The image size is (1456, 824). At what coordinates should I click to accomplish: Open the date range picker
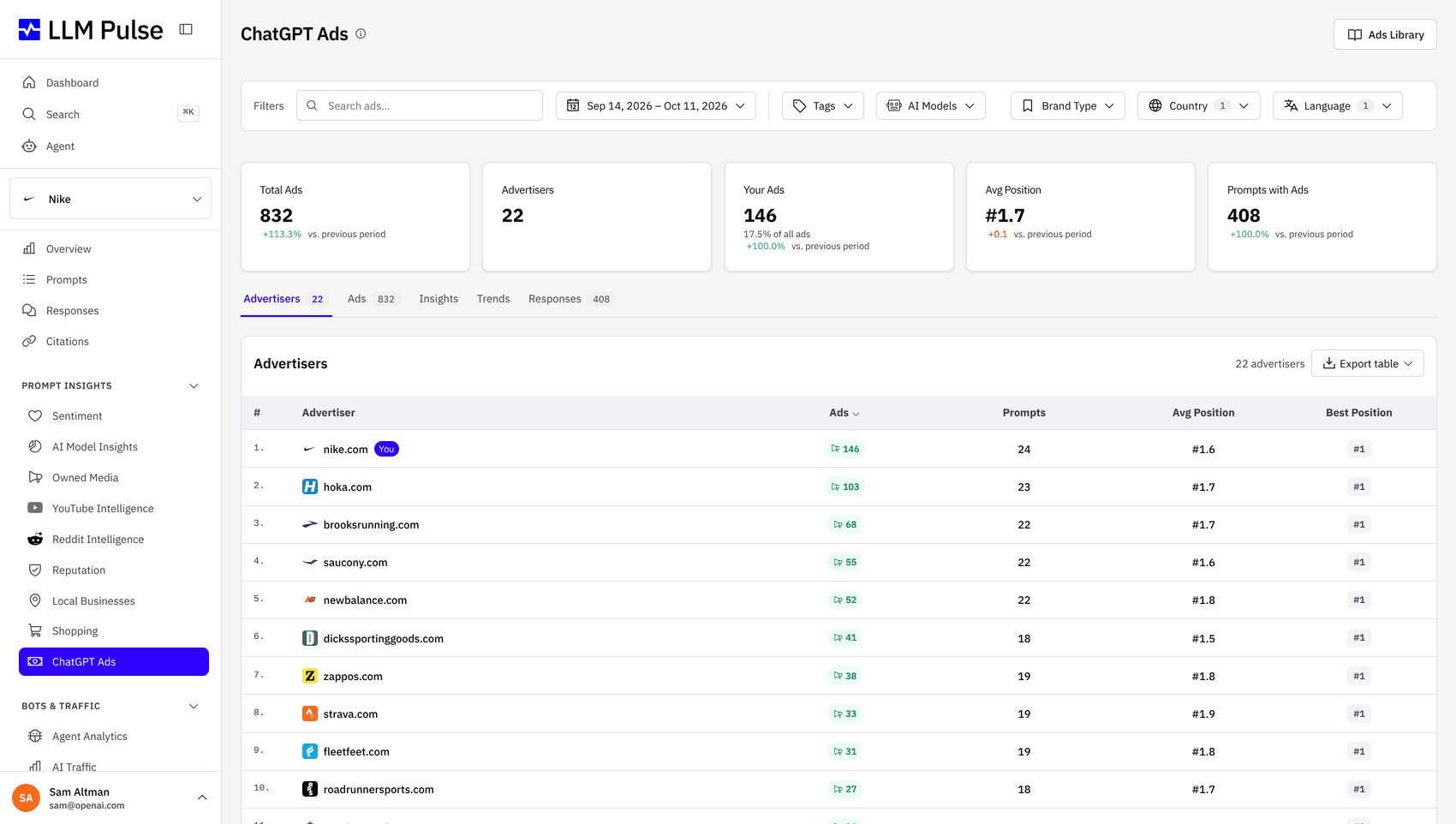[x=656, y=105]
